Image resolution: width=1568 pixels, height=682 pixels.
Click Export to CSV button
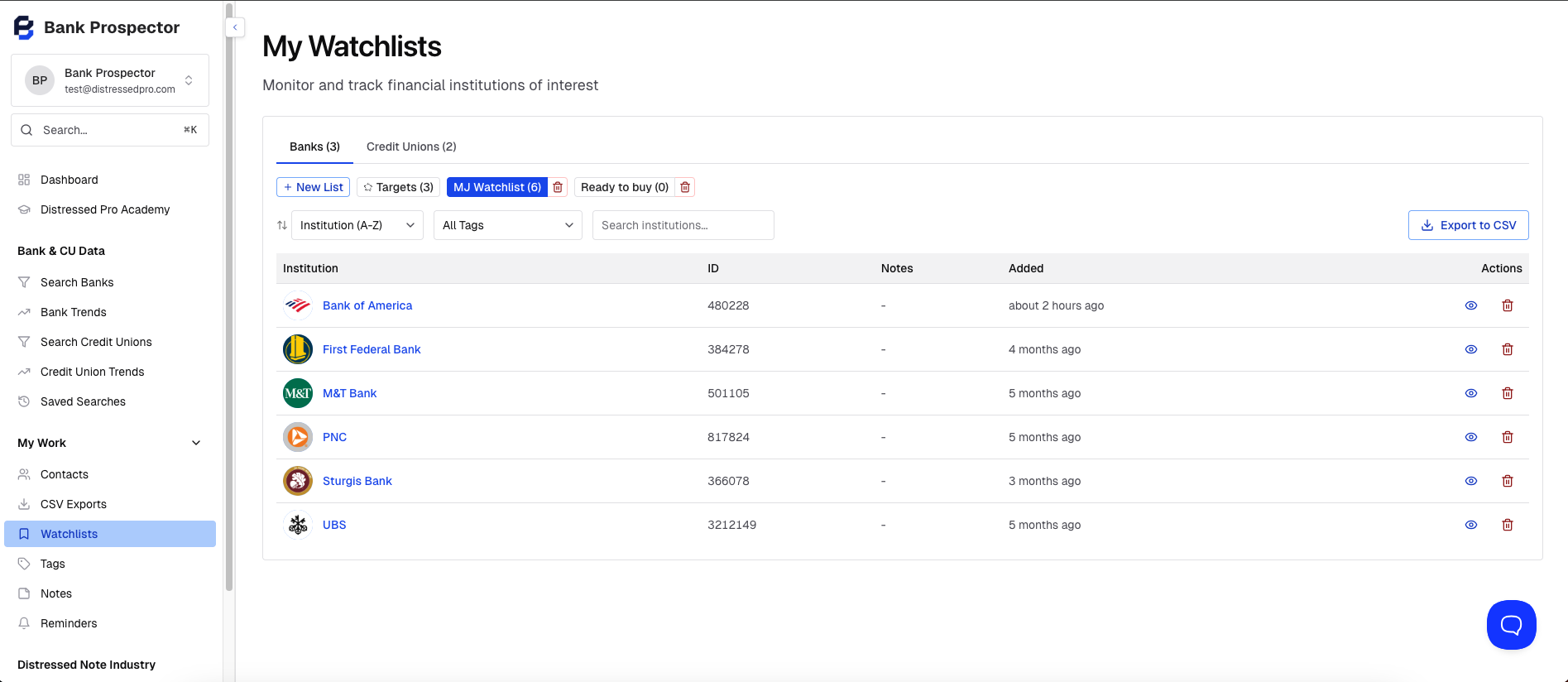coord(1469,225)
